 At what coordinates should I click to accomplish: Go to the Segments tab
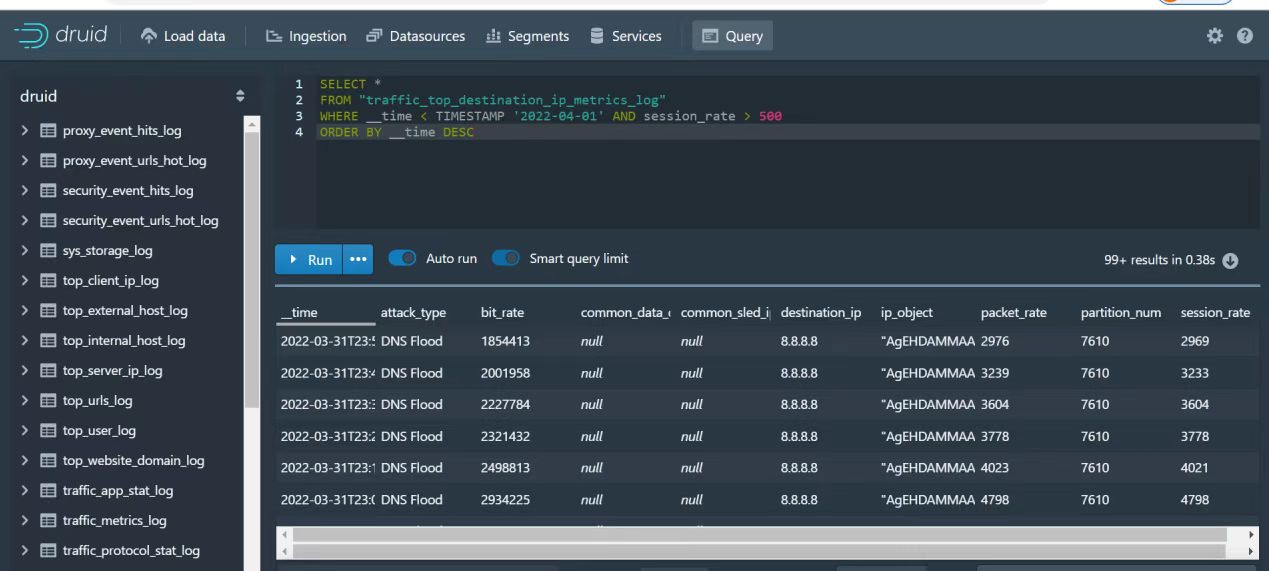[x=527, y=36]
